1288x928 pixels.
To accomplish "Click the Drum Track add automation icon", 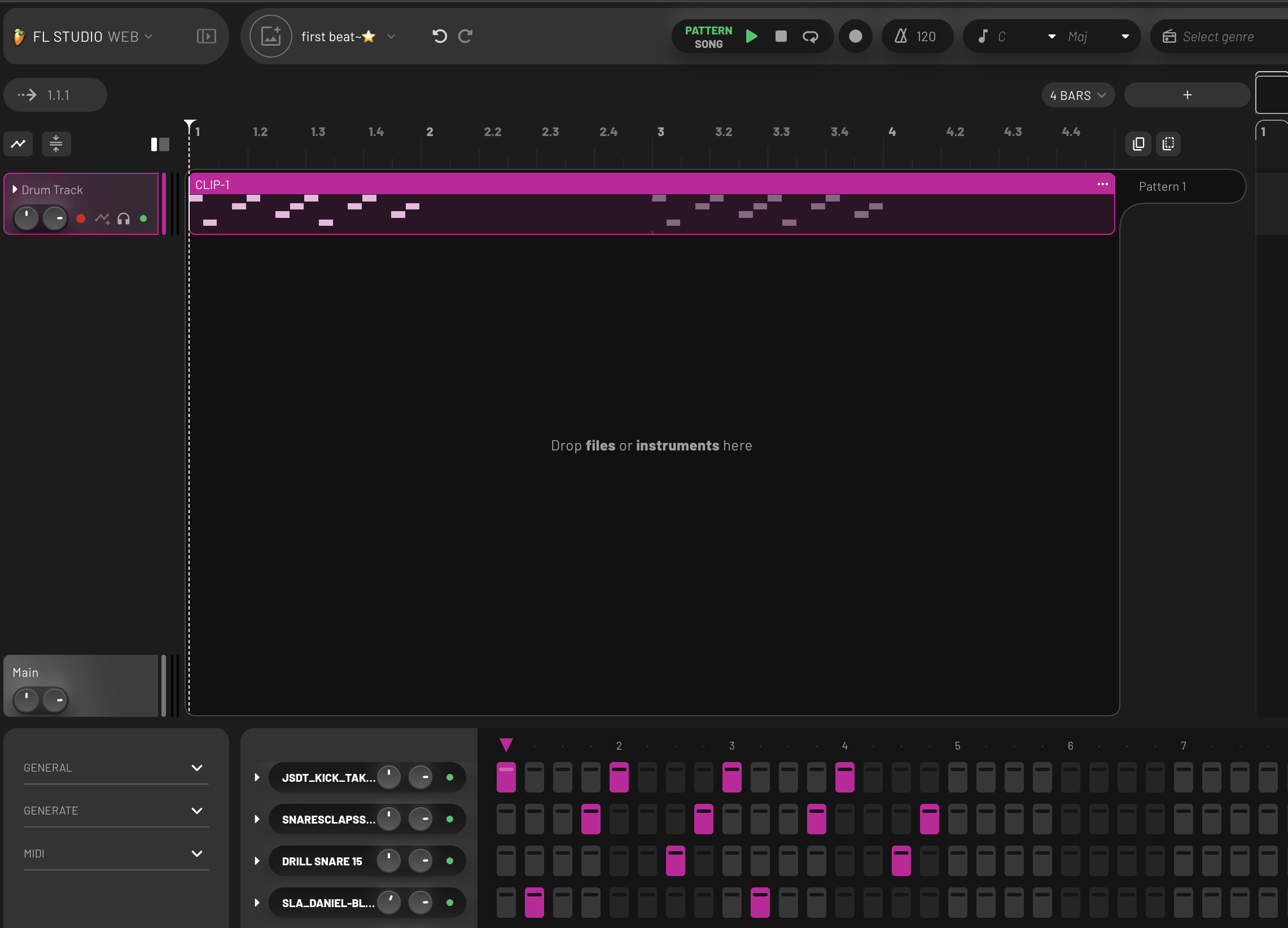I will click(x=102, y=218).
